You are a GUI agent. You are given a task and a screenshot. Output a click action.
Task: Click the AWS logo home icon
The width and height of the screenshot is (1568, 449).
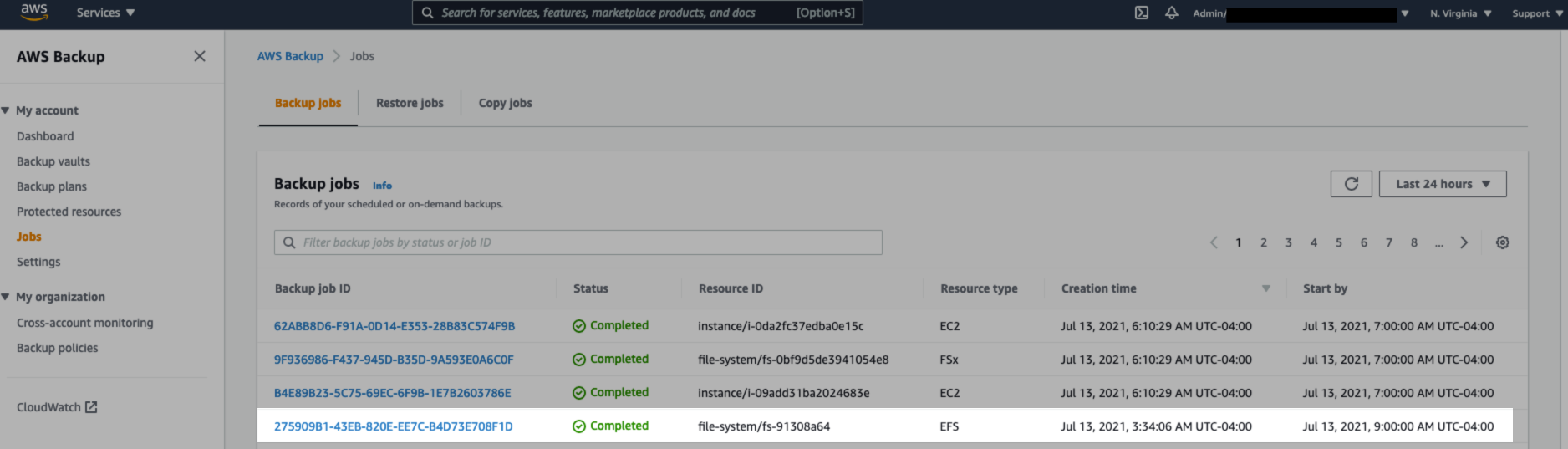pyautogui.click(x=34, y=12)
